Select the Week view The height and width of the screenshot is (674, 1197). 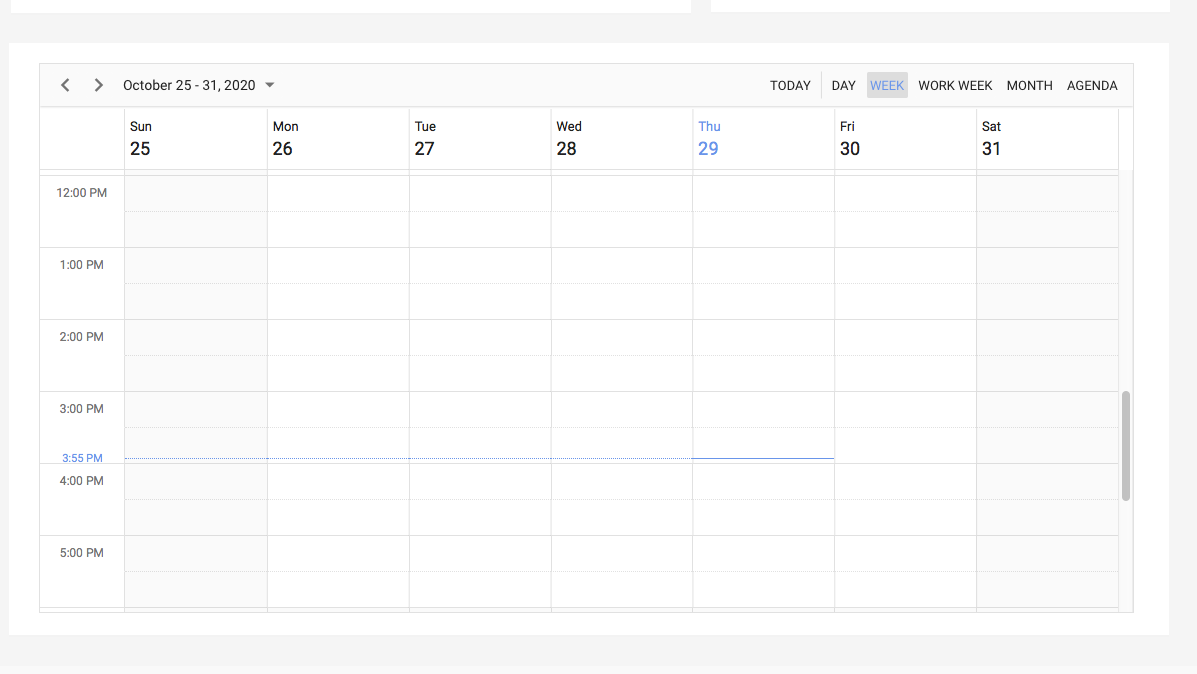click(887, 86)
